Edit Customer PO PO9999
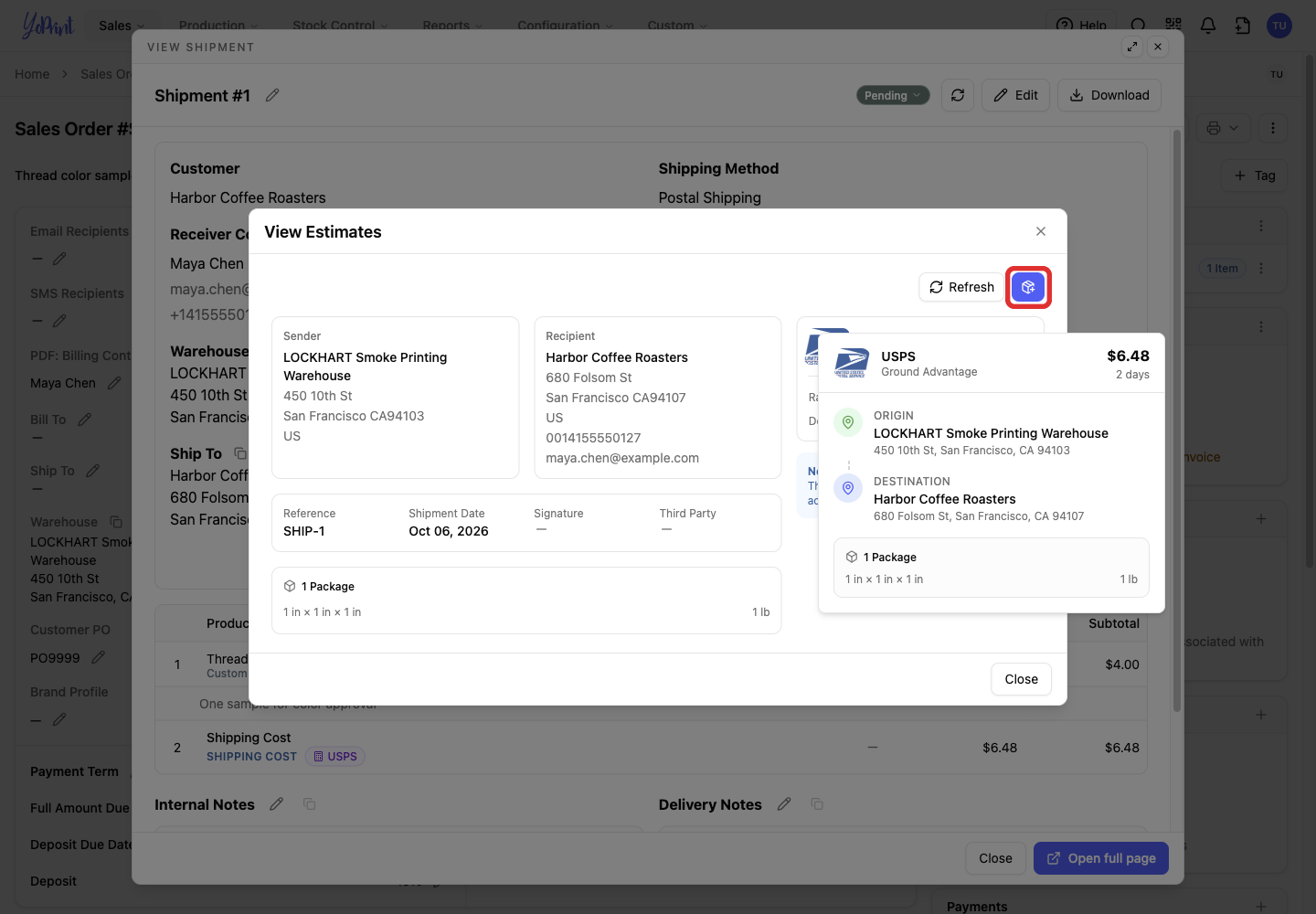This screenshot has width=1316, height=914. click(99, 657)
